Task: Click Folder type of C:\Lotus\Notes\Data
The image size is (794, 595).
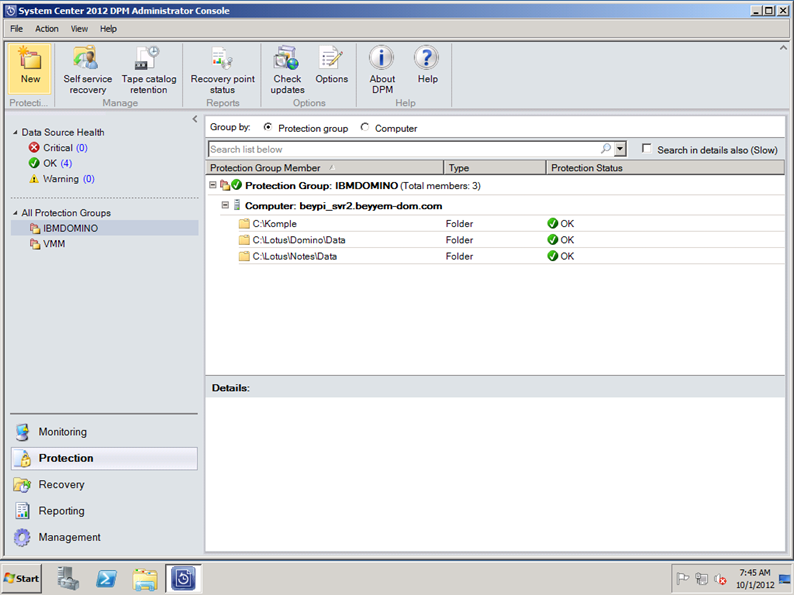Action: [459, 256]
